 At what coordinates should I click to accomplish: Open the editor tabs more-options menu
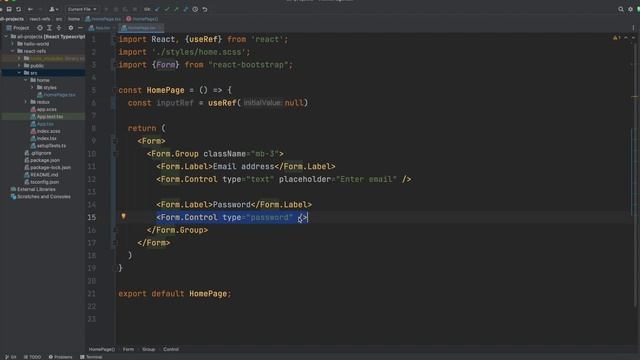633,28
